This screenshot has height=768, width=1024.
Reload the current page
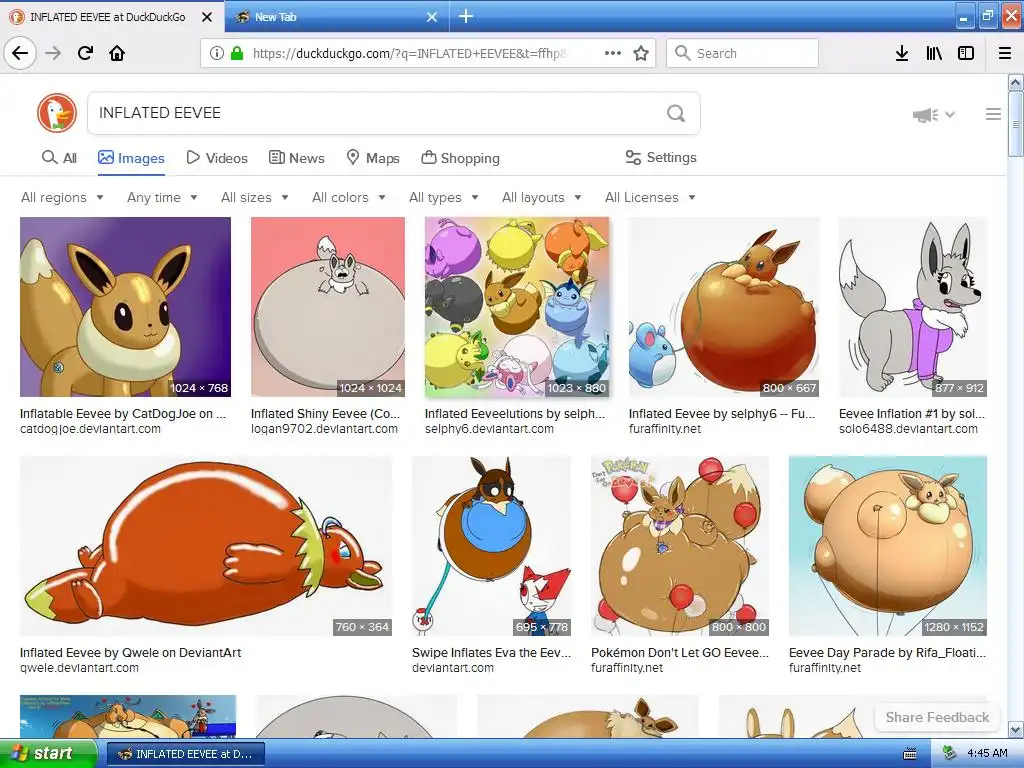(x=85, y=53)
